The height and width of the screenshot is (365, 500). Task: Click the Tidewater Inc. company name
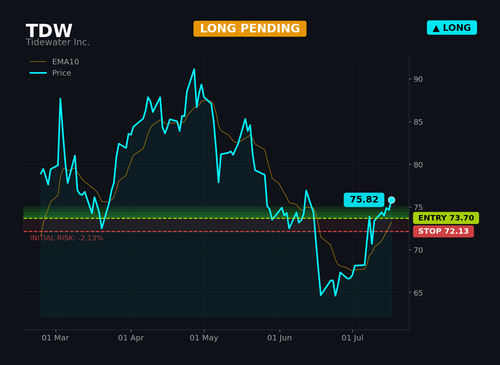click(x=58, y=42)
